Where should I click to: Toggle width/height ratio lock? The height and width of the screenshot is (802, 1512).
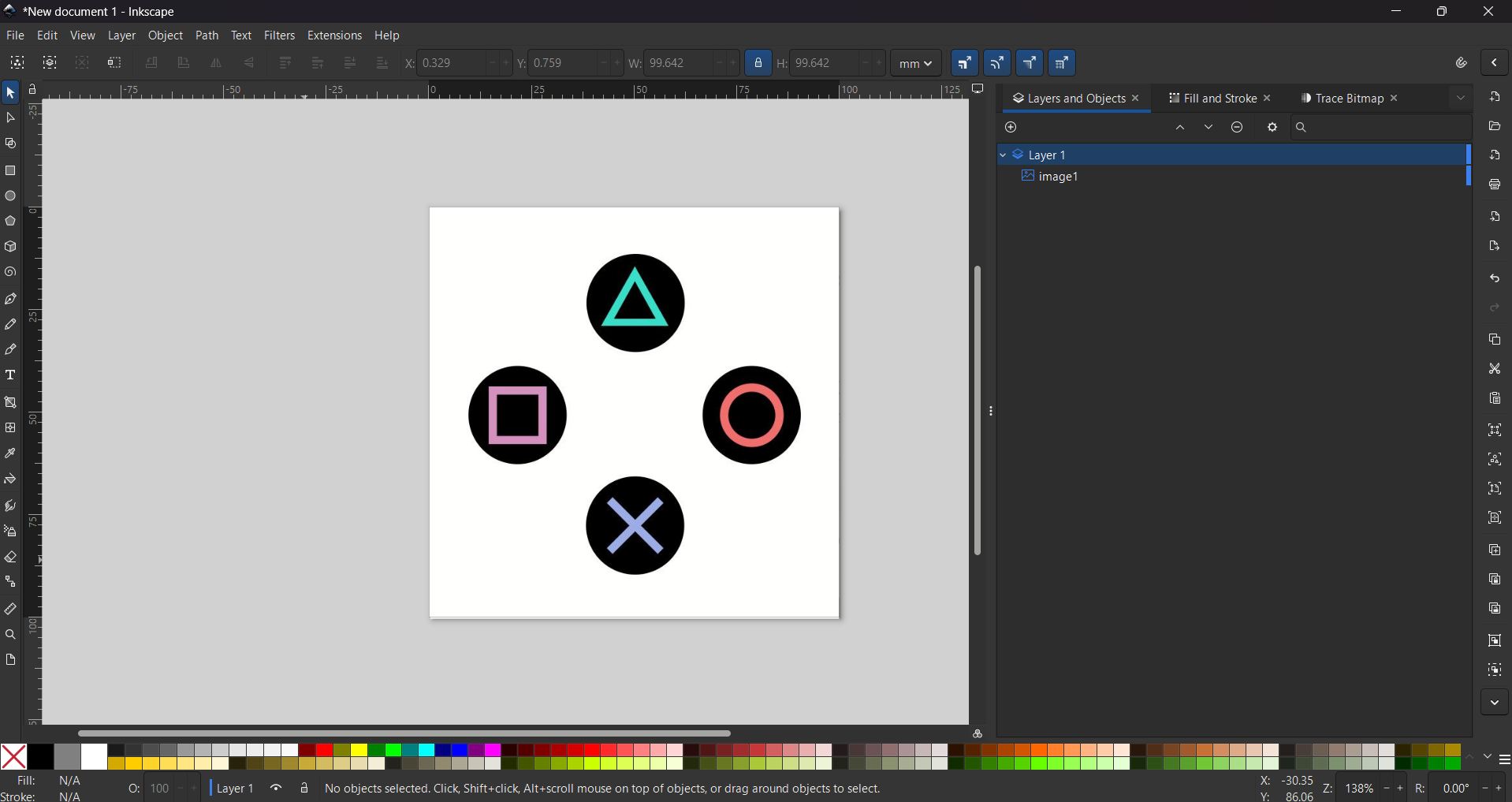pos(758,63)
